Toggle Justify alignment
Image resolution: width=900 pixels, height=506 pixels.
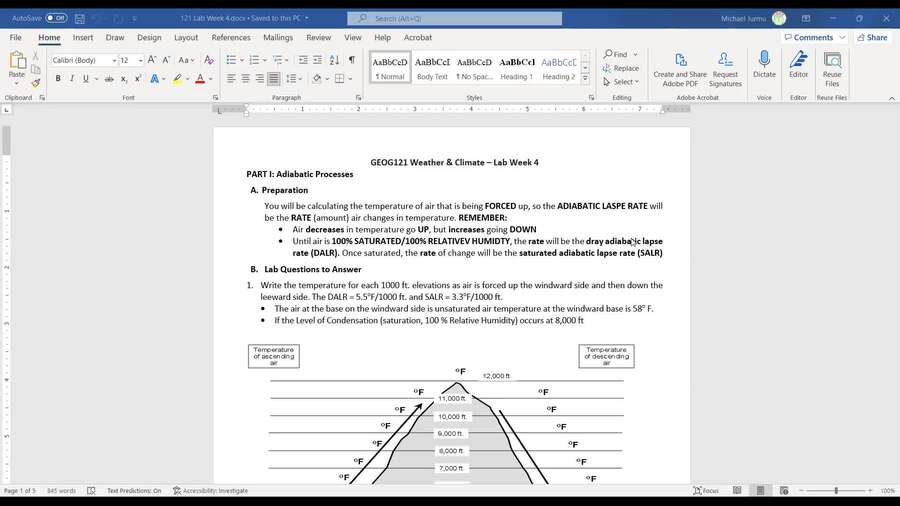pyautogui.click(x=274, y=79)
